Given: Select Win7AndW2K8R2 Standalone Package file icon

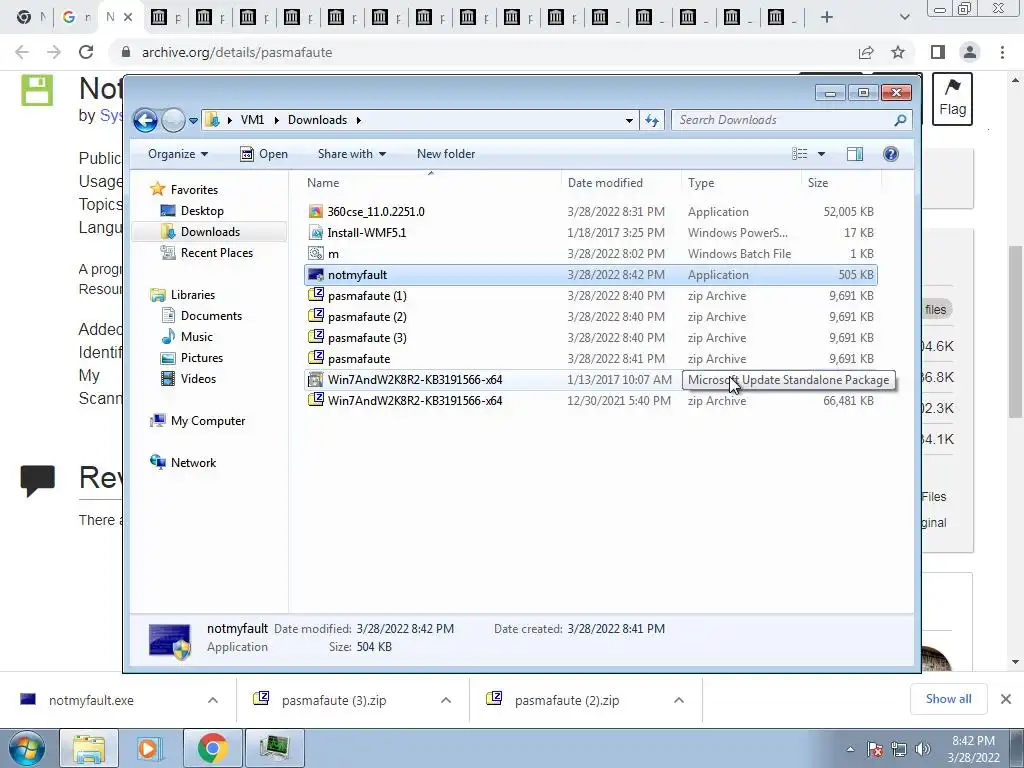Looking at the screenshot, I should [316, 379].
